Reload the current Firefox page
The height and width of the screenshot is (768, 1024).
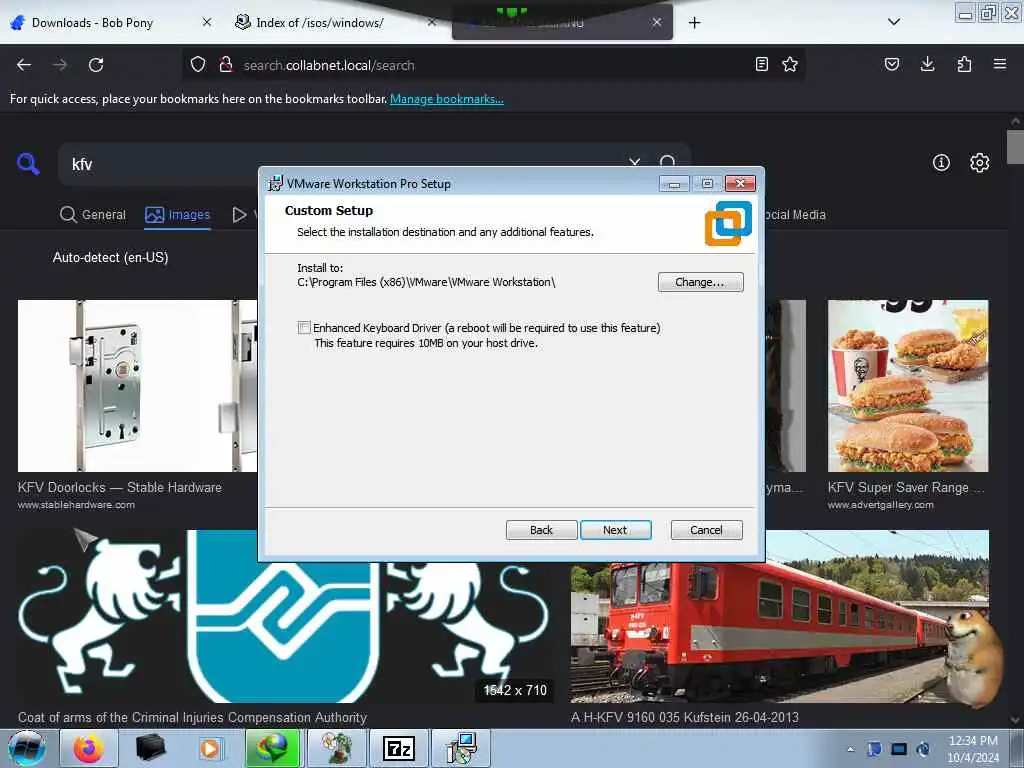[96, 65]
